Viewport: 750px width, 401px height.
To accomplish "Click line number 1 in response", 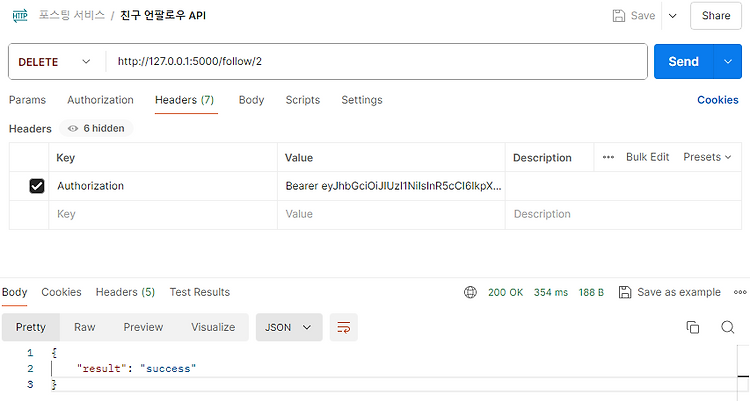I will pyautogui.click(x=30, y=353).
